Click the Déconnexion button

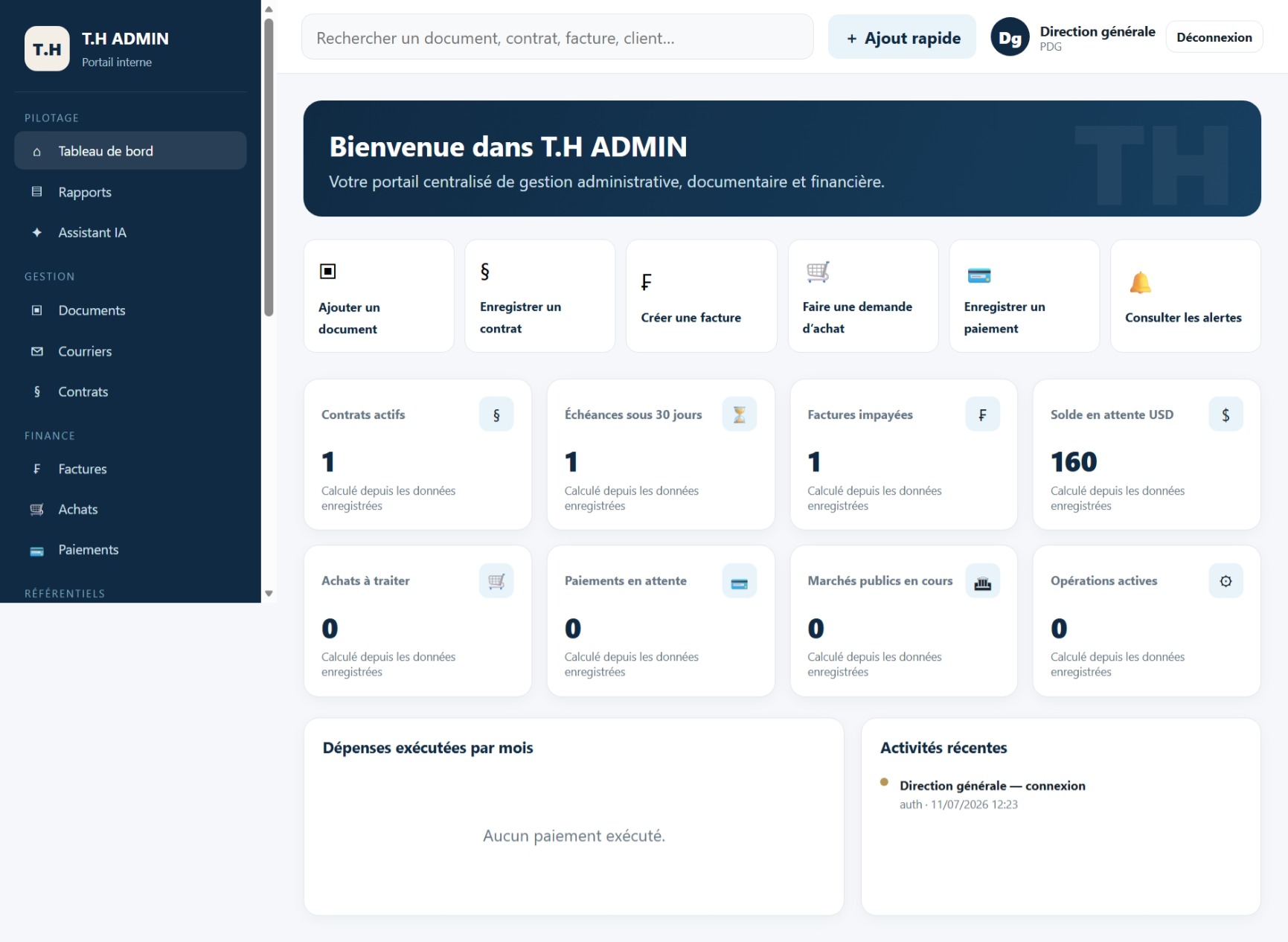(x=1214, y=37)
